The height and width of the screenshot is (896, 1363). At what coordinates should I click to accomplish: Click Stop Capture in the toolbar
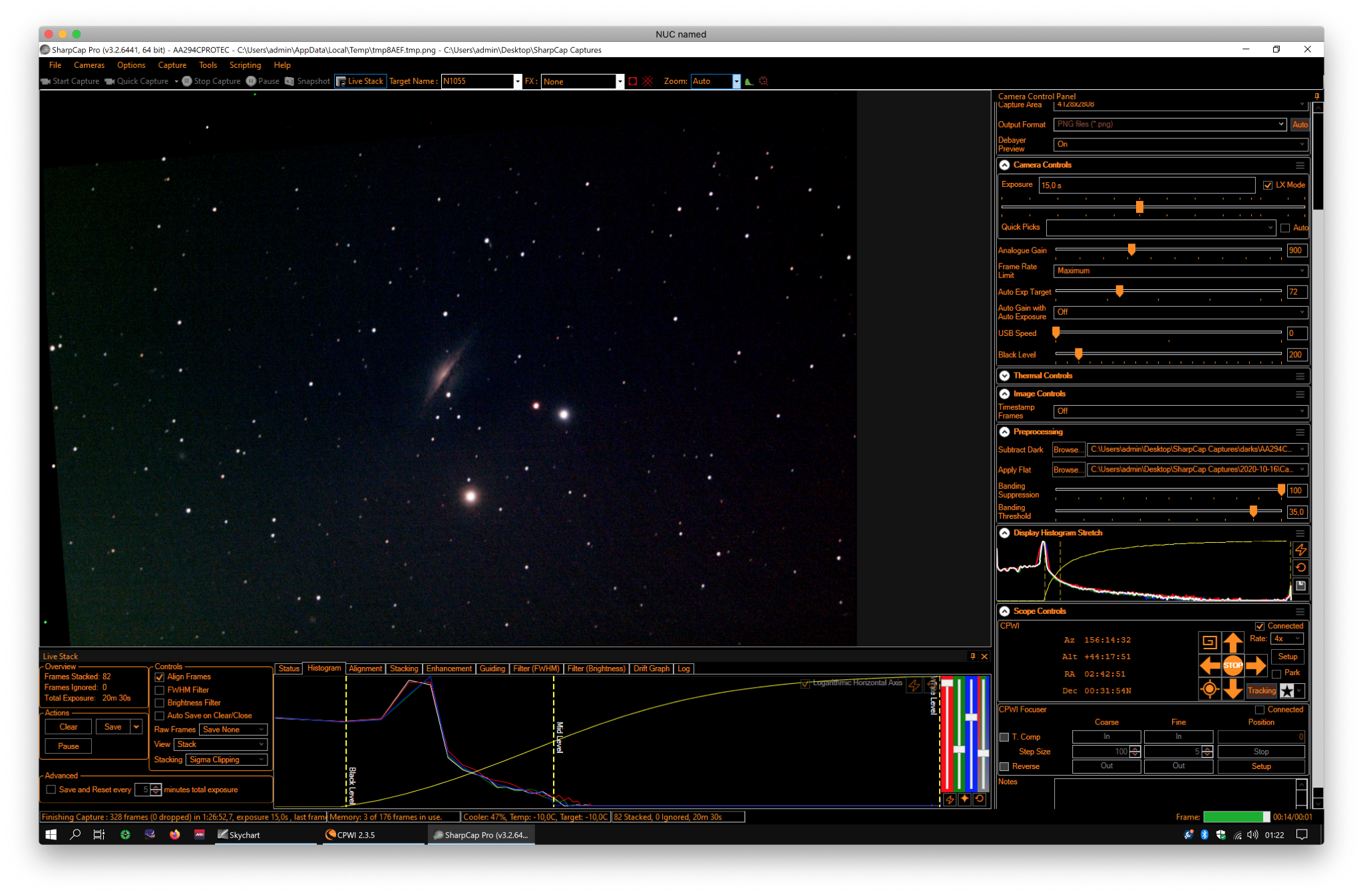[212, 81]
